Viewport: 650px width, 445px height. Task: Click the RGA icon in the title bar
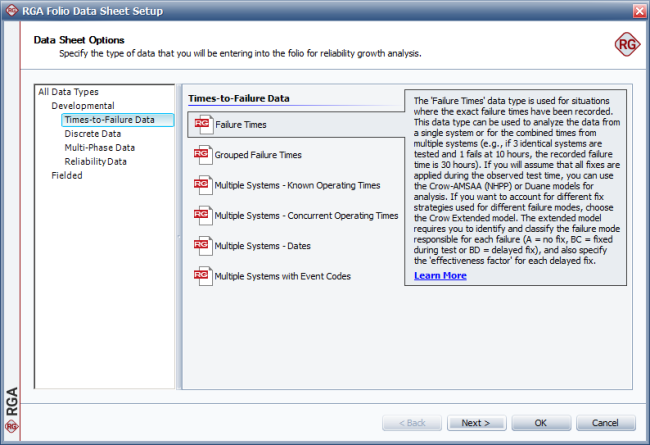coord(11,11)
